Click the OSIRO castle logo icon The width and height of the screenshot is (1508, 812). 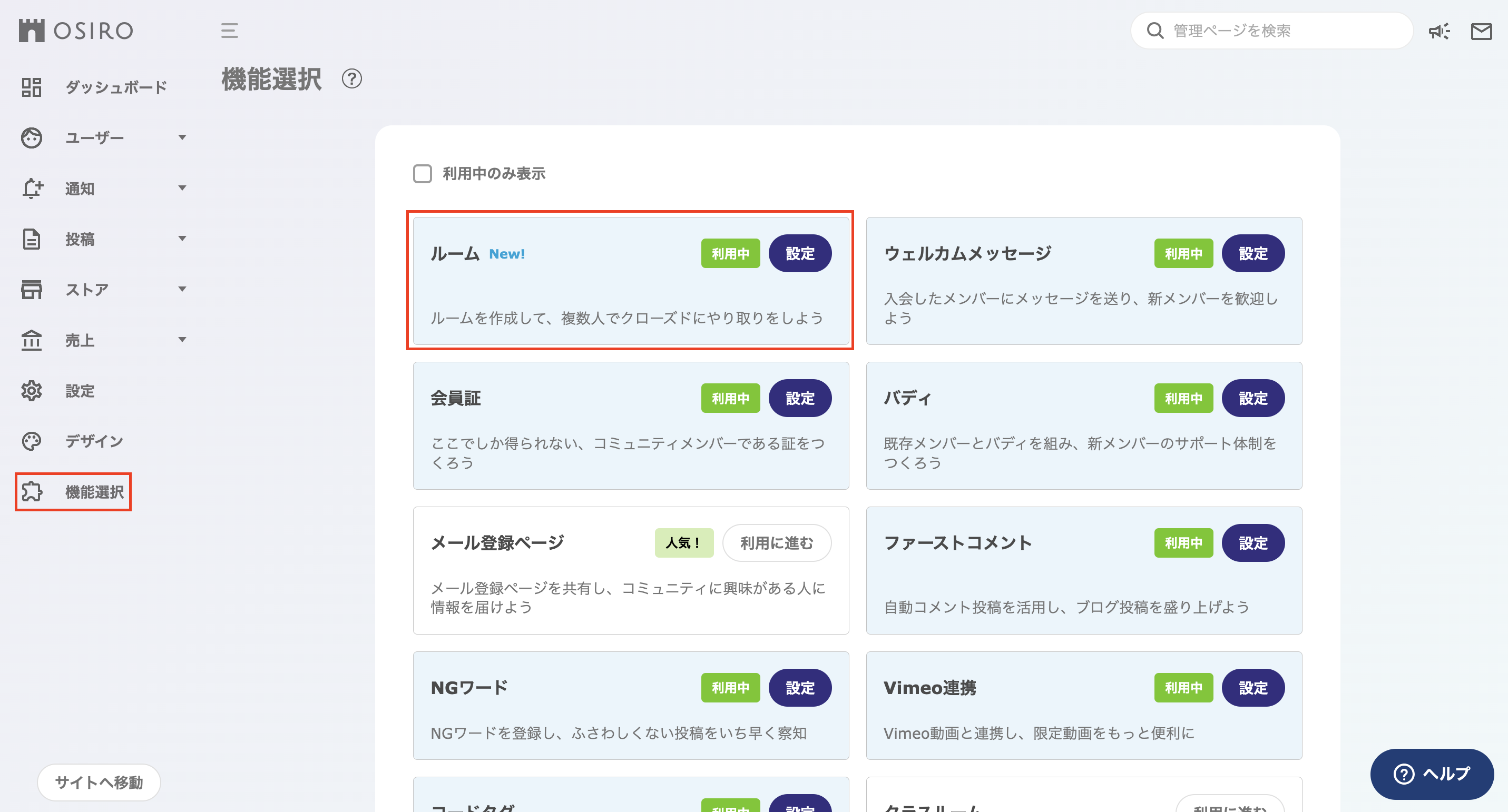point(32,31)
